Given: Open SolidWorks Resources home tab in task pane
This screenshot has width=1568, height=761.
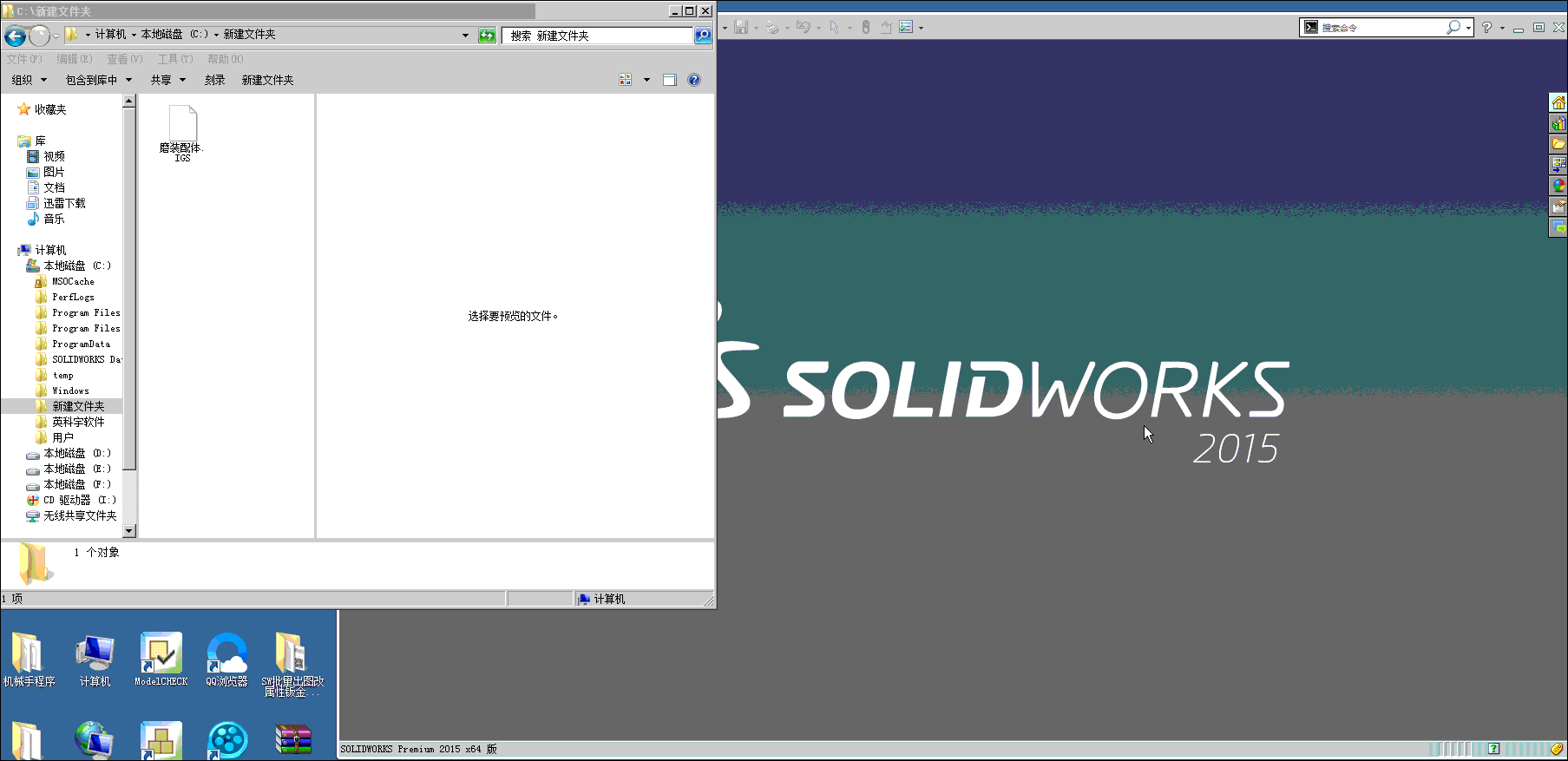Looking at the screenshot, I should pyautogui.click(x=1558, y=102).
